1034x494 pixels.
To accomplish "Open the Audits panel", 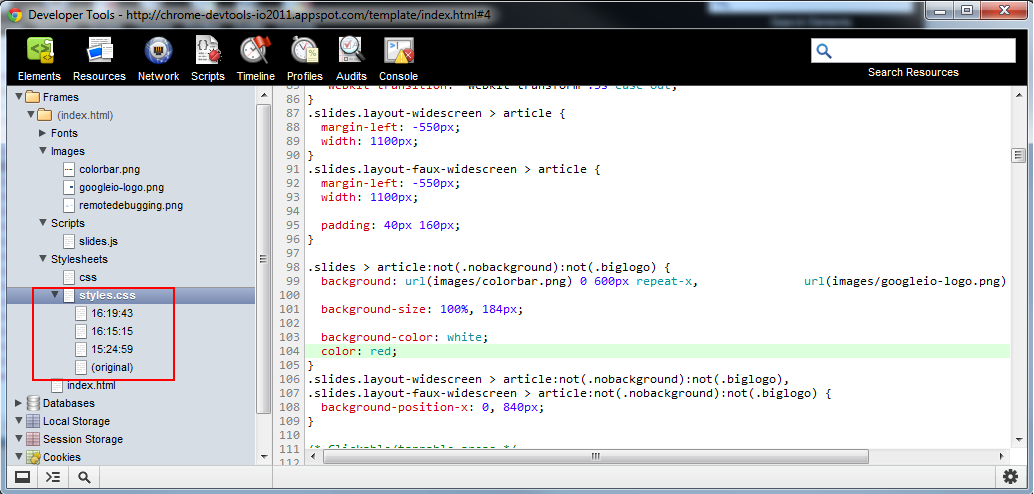I will [x=351, y=59].
